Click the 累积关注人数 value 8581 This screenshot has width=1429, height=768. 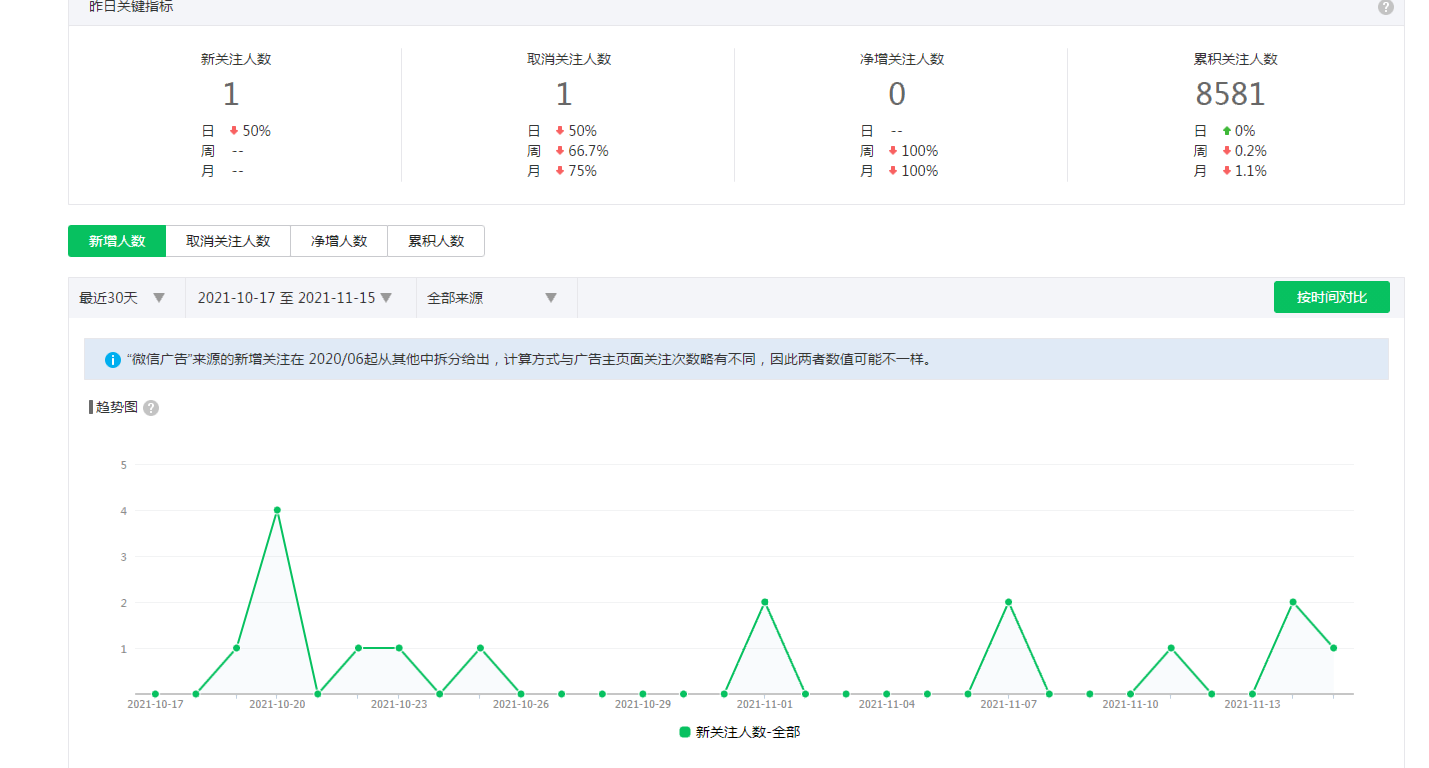1230,94
